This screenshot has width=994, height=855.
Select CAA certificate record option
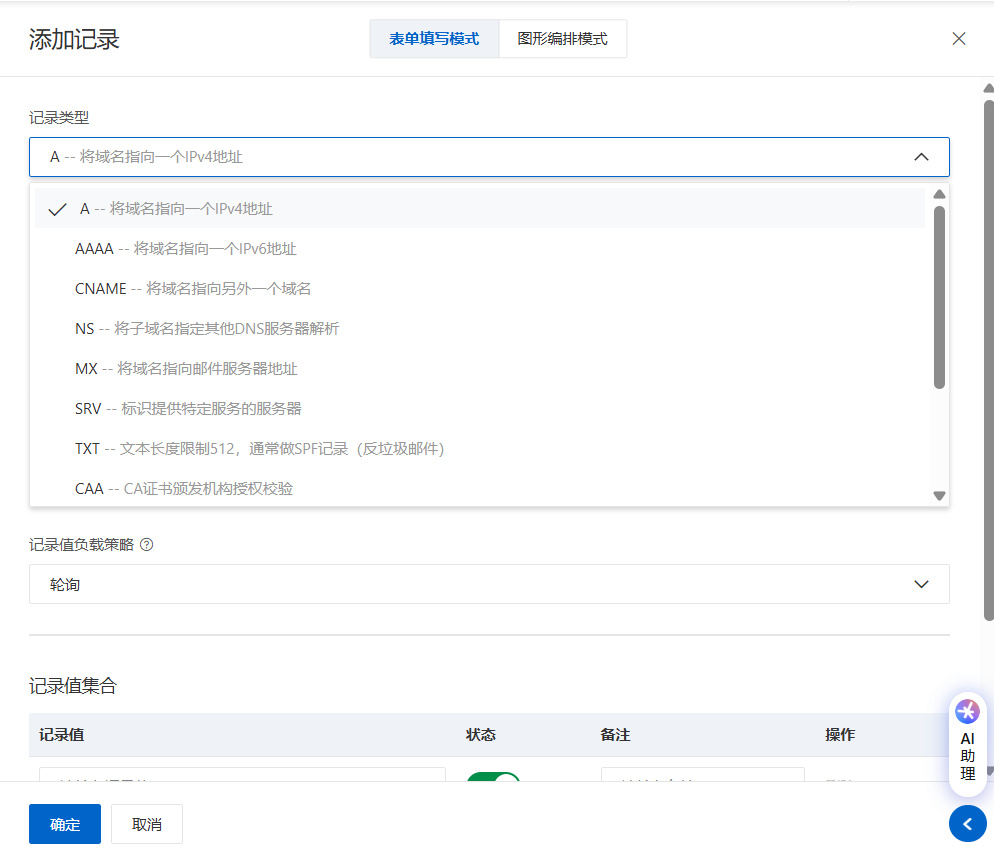[480, 488]
